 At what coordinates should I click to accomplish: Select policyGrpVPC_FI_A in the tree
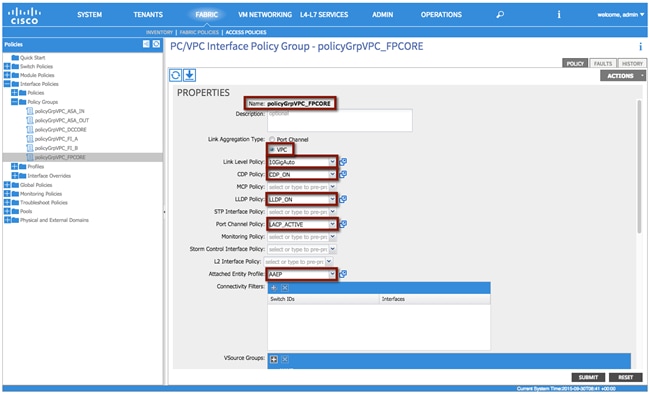[x=56, y=139]
